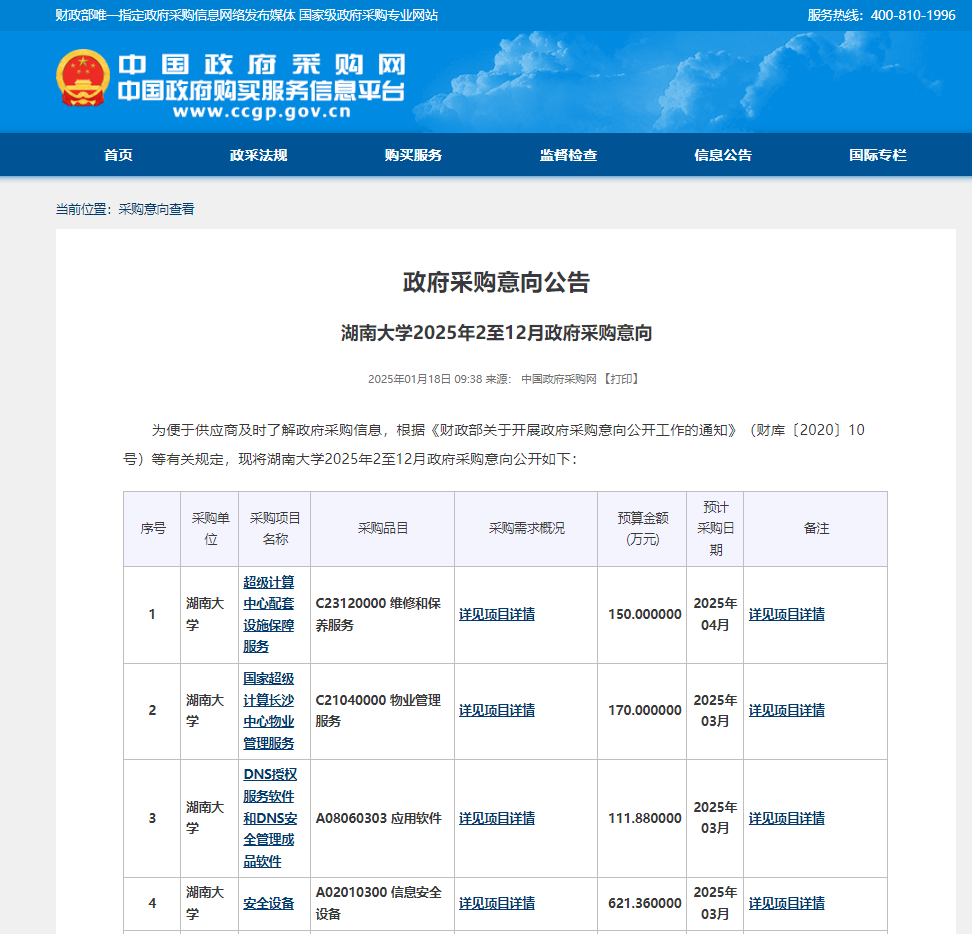Click the 2025年04月 purchase date cell
The width and height of the screenshot is (972, 934).
point(715,614)
